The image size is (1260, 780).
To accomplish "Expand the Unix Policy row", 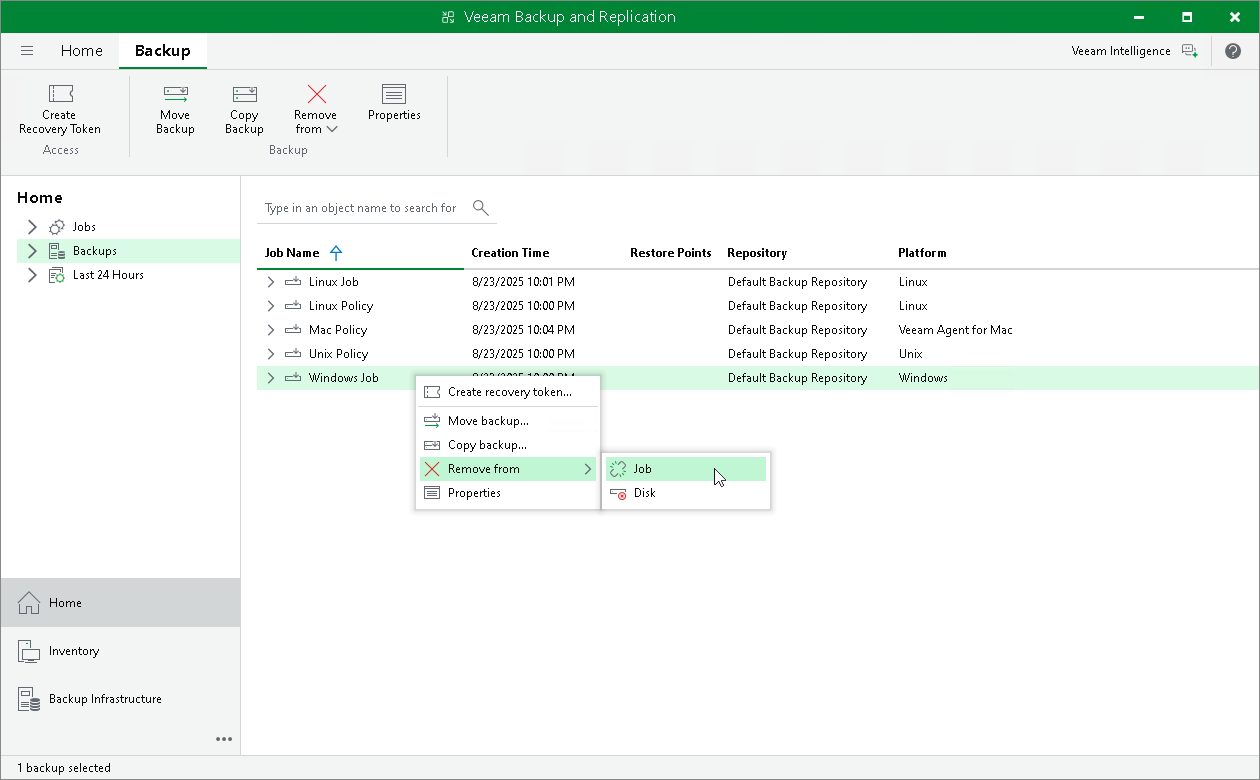I will coord(270,354).
